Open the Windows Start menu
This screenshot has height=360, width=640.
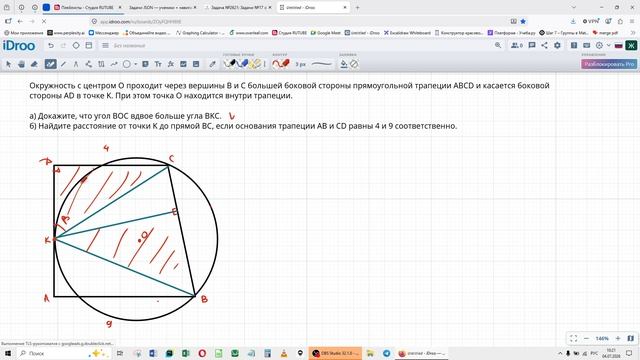pyautogui.click(x=8, y=353)
